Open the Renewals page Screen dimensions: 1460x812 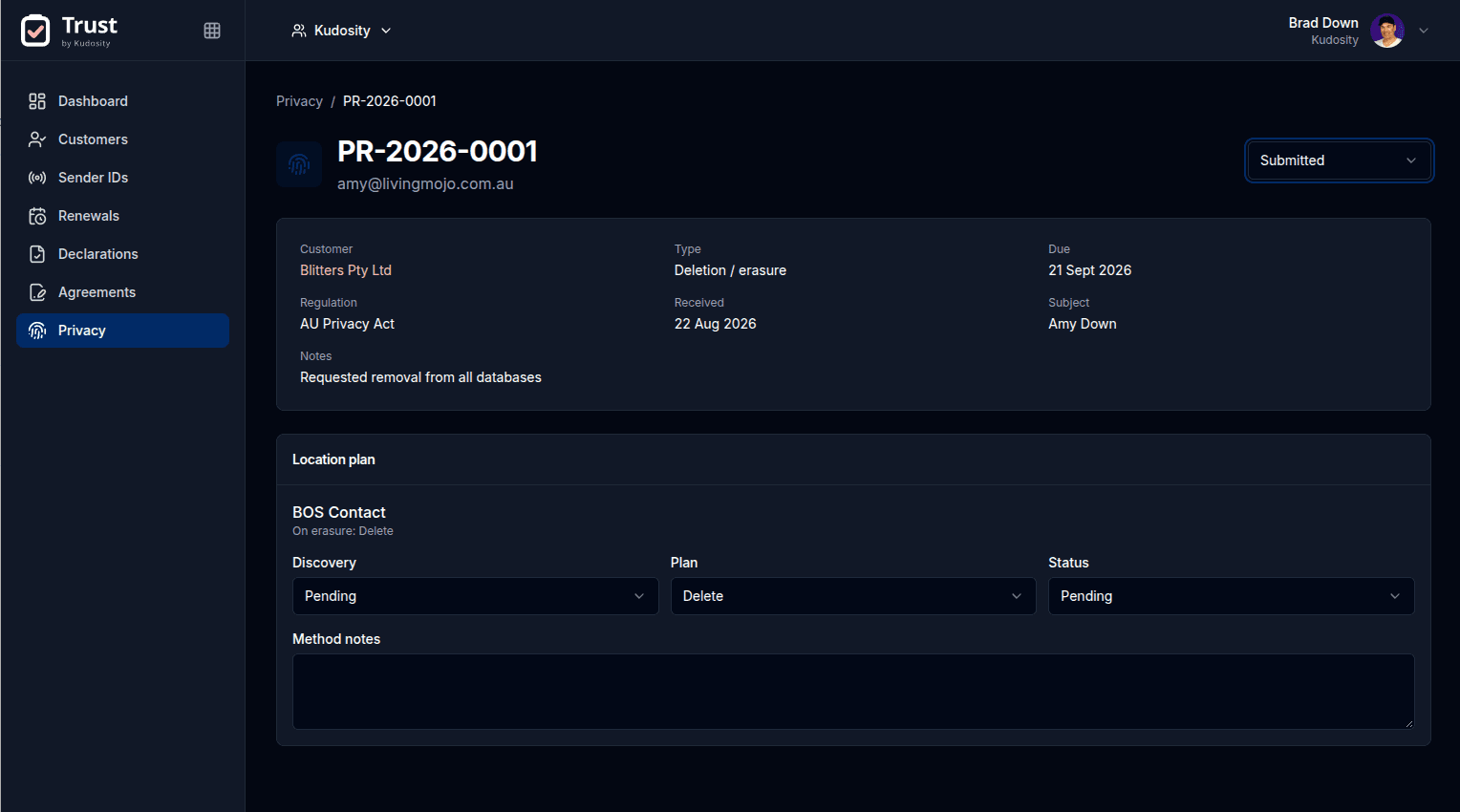(122, 216)
